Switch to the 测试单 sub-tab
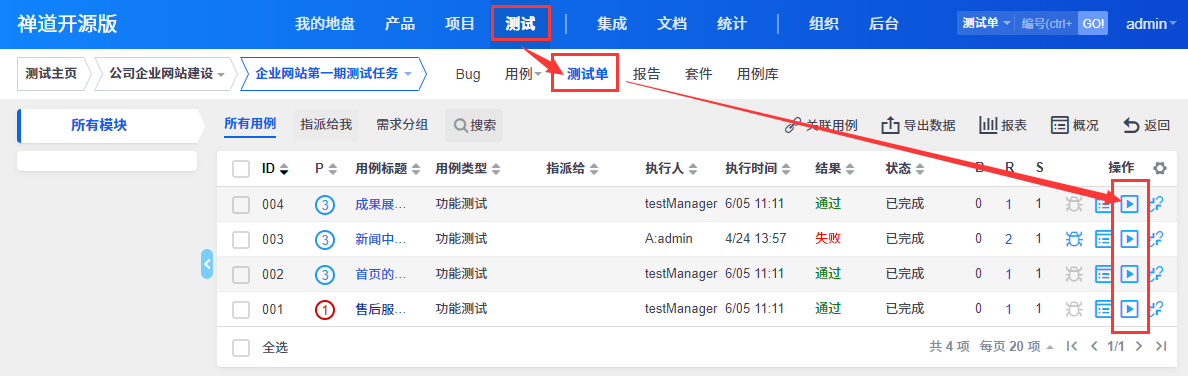The image size is (1188, 376). 587,74
